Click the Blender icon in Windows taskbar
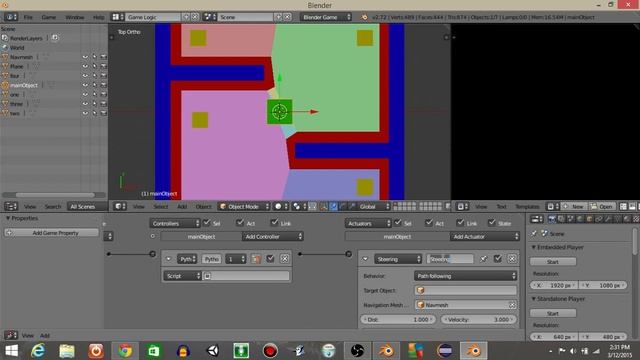Screen dimensions: 640x360 tap(474, 351)
